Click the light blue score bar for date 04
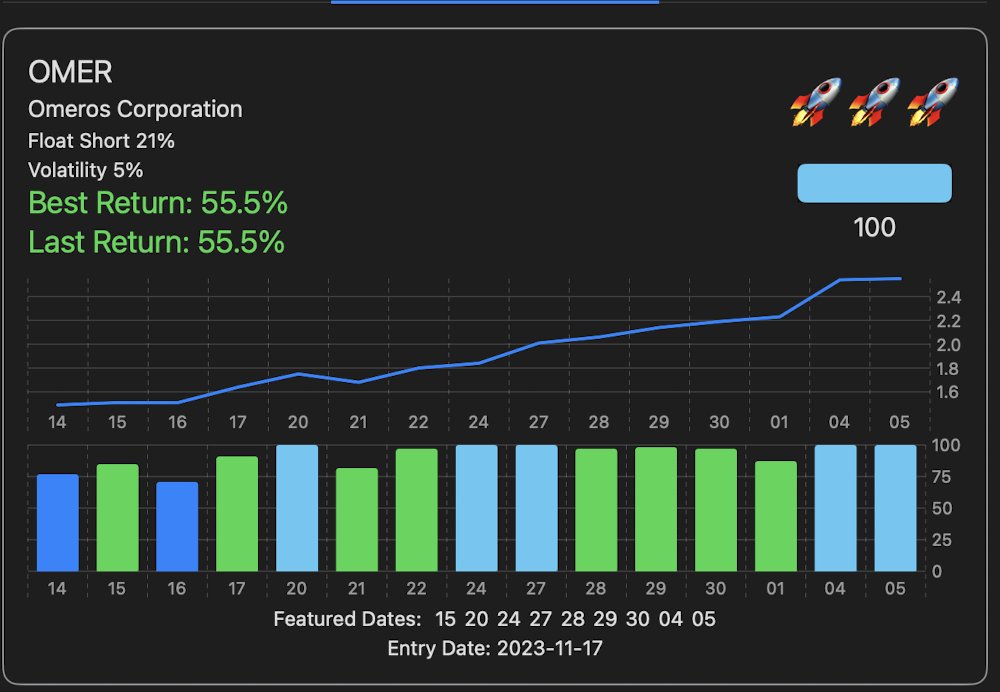This screenshot has width=1000, height=692. 835,508
